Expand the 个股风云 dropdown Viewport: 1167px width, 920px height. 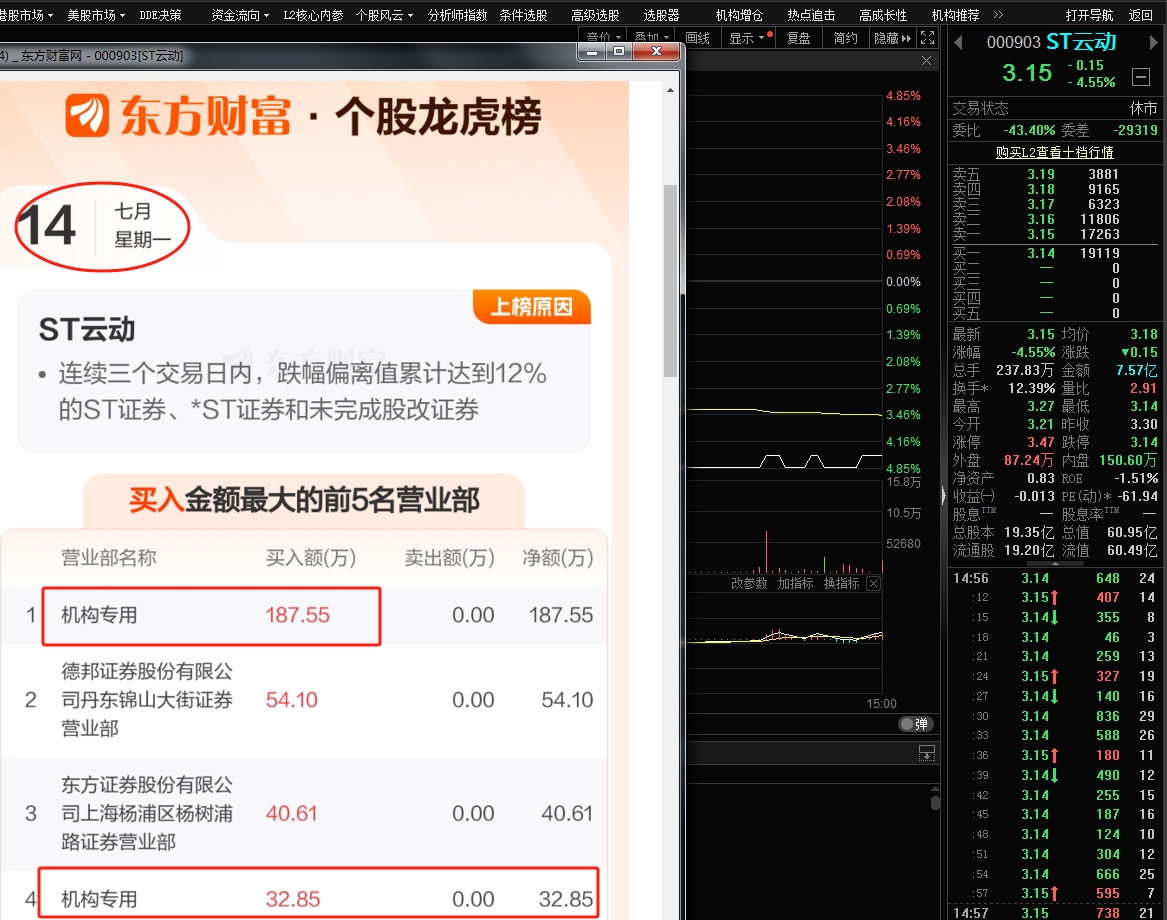384,15
